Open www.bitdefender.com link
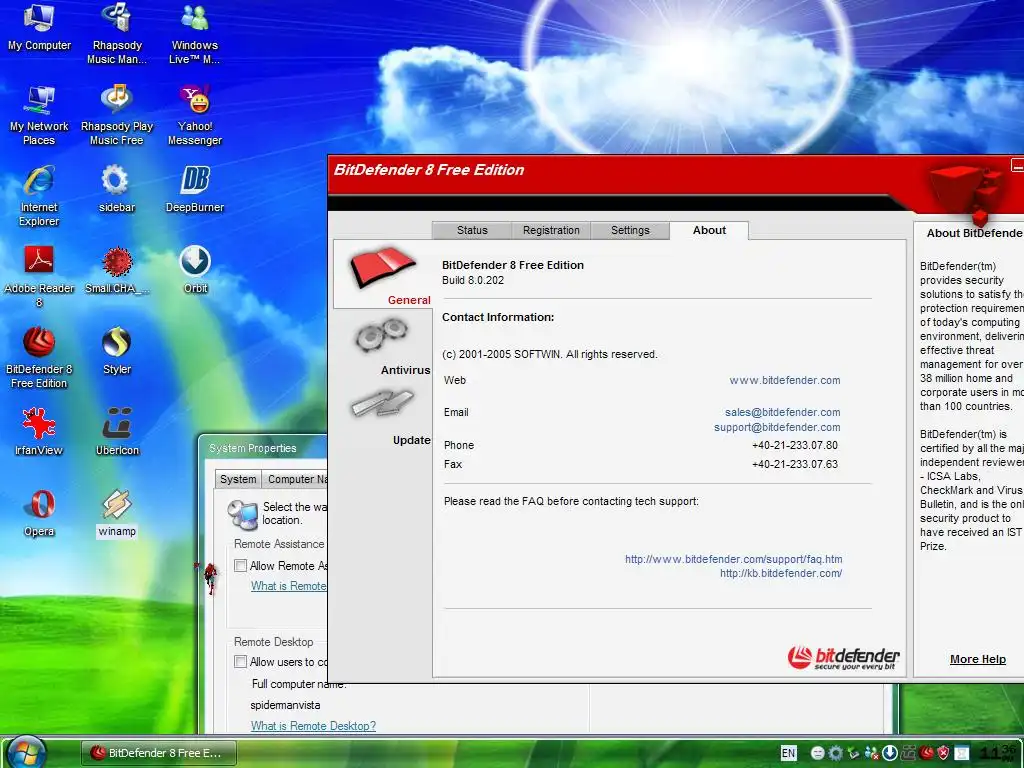 [x=785, y=380]
